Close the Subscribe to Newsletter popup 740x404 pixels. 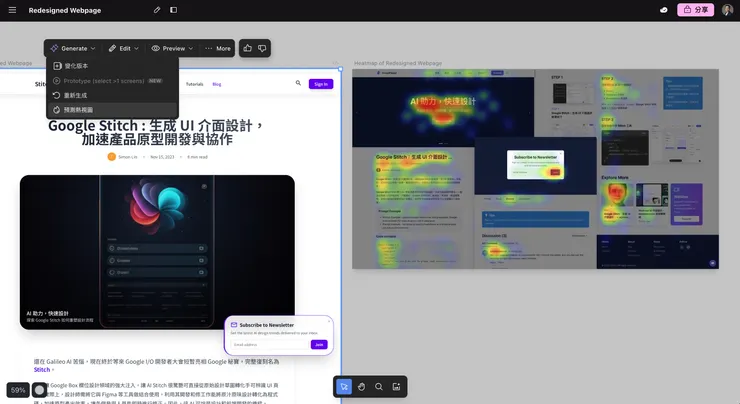coord(329,321)
